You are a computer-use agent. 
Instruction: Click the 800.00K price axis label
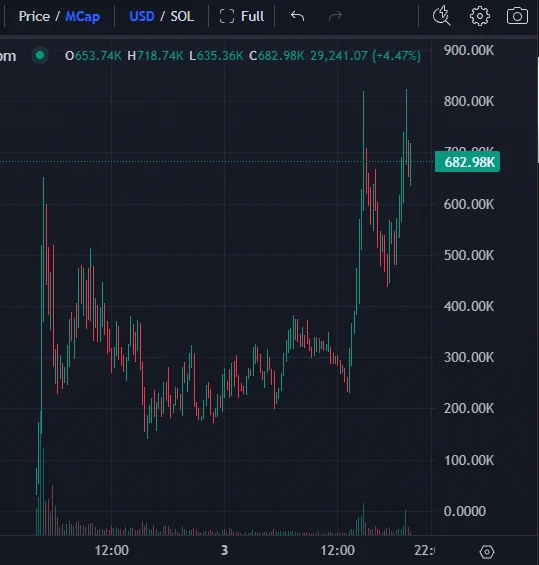point(469,101)
